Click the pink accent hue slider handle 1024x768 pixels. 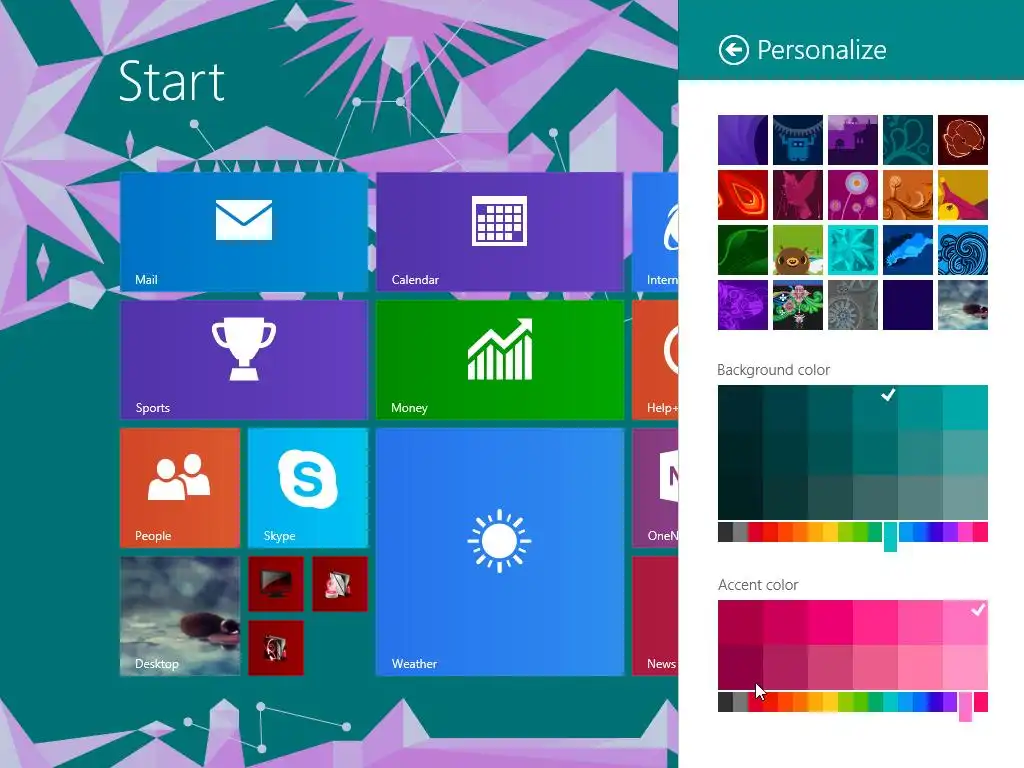tap(965, 707)
